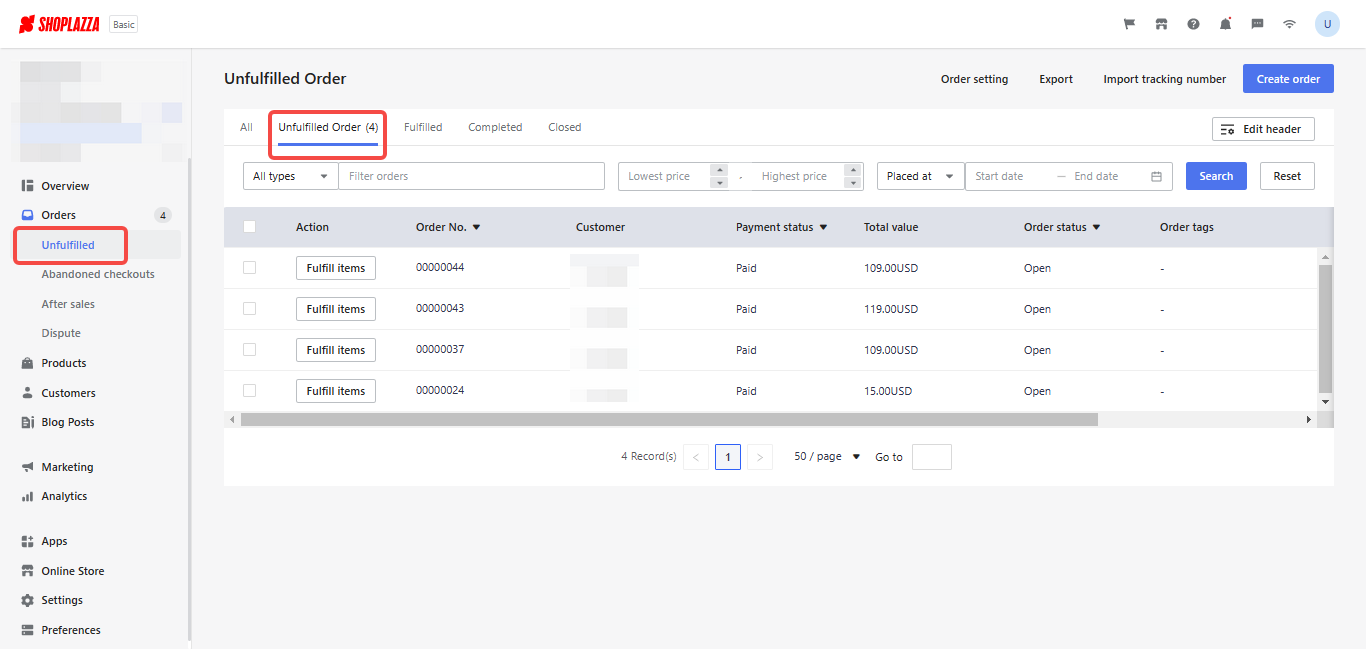Click the Go to page input
1366x649 pixels.
click(932, 457)
